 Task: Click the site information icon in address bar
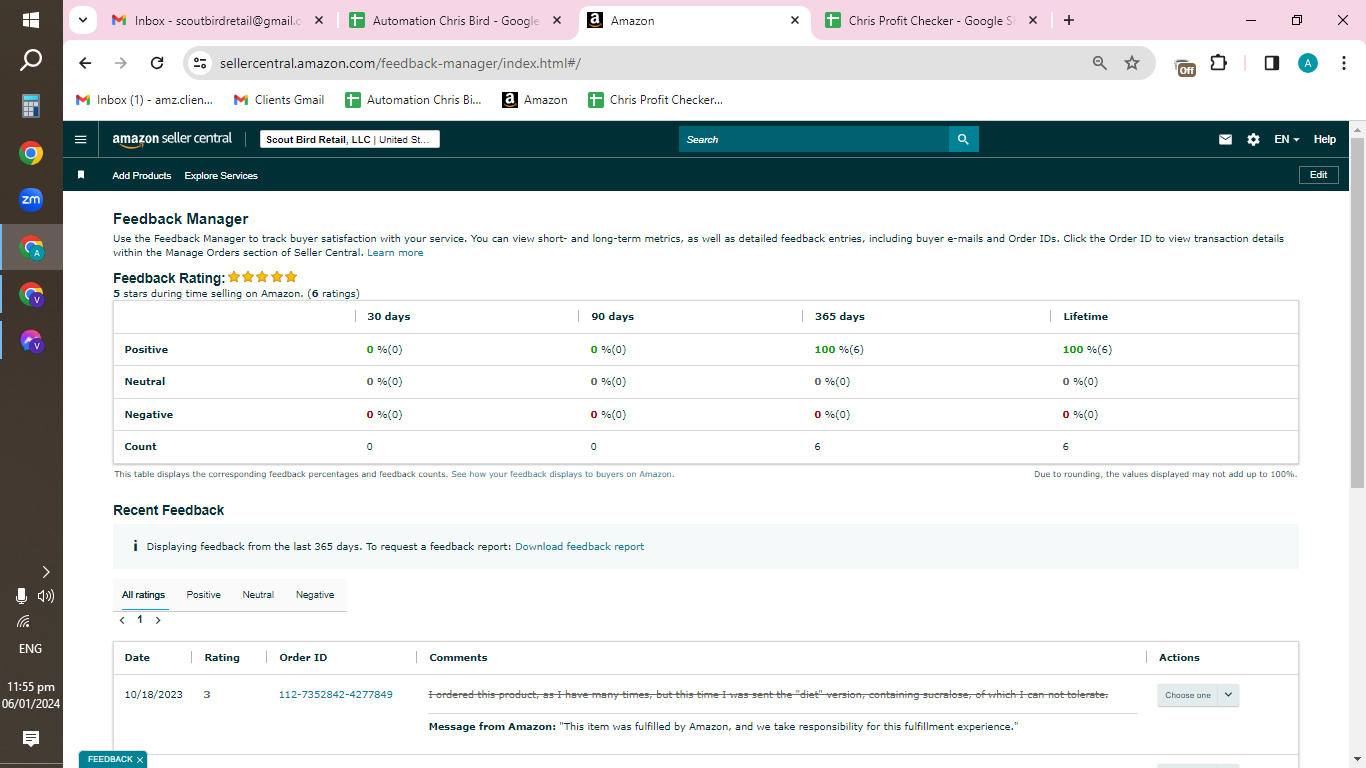[200, 63]
